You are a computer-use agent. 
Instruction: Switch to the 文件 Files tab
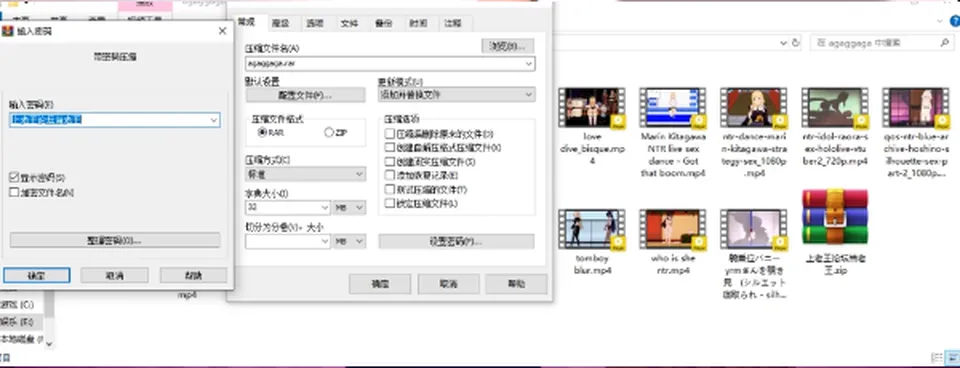[349, 24]
